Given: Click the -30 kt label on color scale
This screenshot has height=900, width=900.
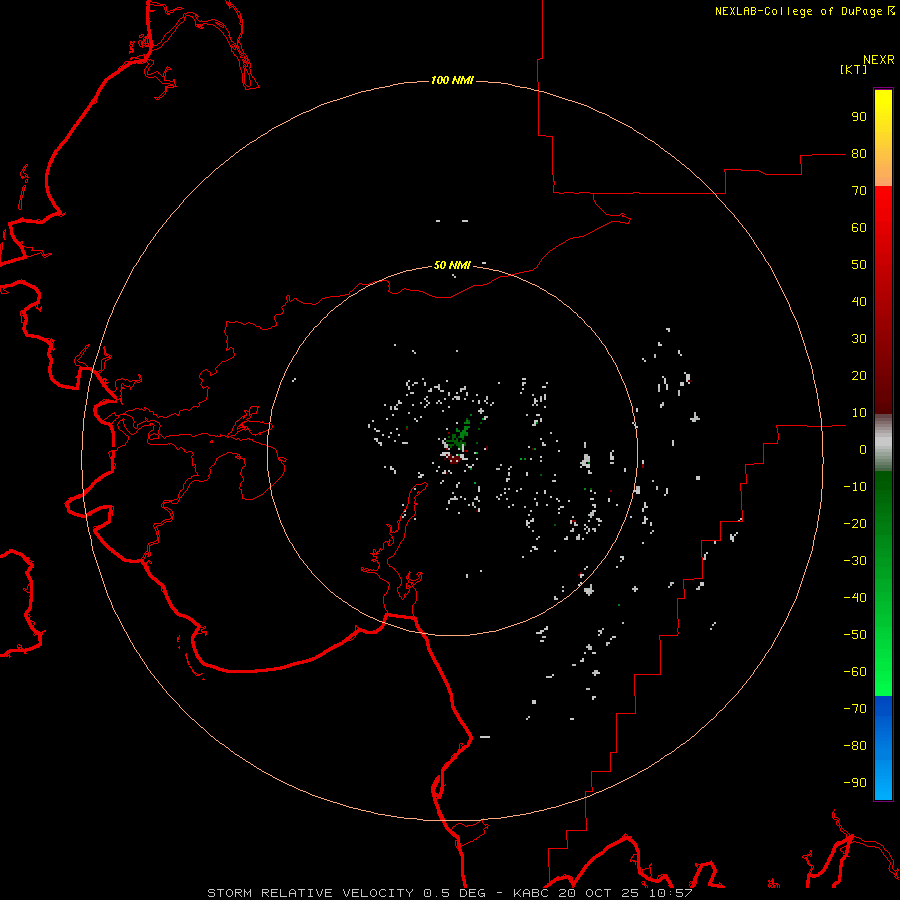Looking at the screenshot, I should coord(855,561).
